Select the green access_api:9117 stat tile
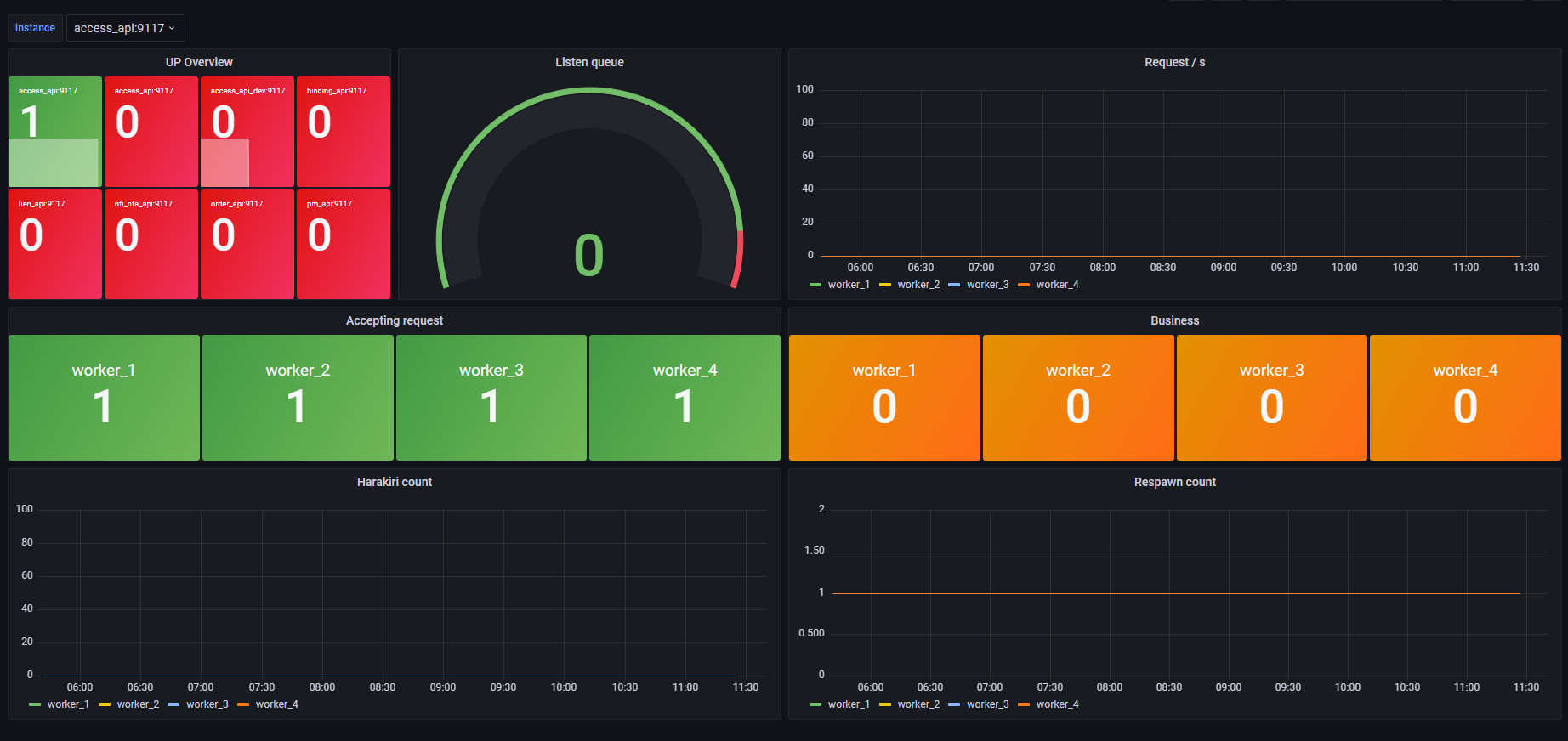The width and height of the screenshot is (1568, 741). [x=55, y=132]
